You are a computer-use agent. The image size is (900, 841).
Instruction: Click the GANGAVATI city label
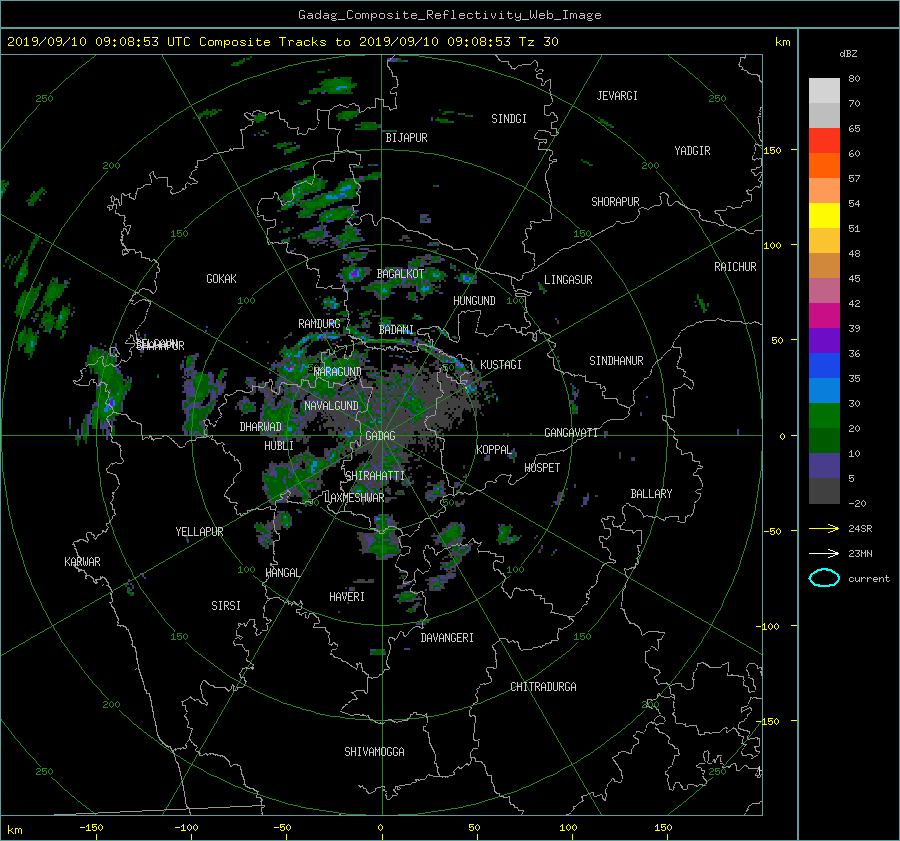coord(571,432)
